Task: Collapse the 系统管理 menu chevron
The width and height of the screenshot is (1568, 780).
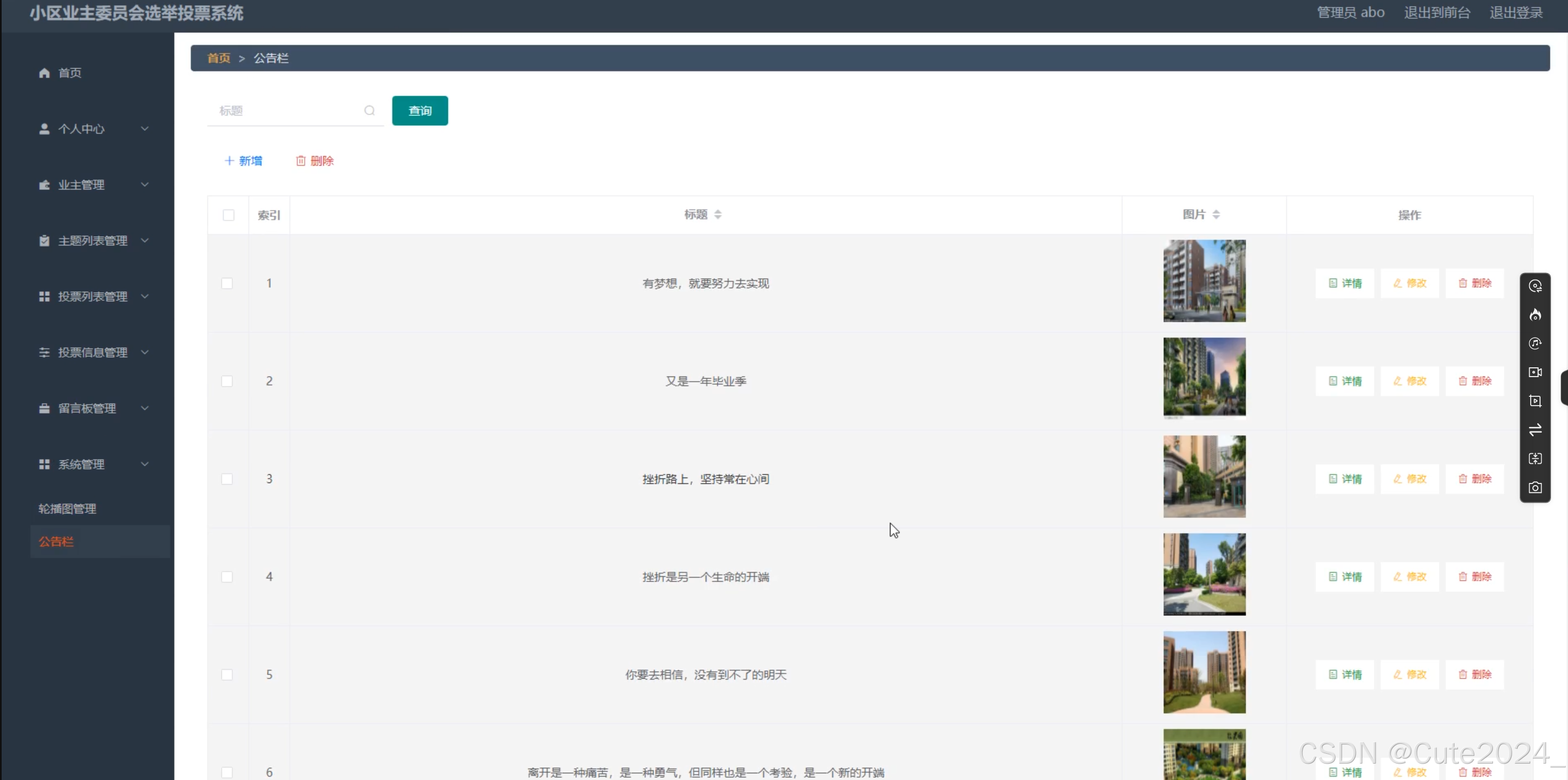Action: click(x=145, y=465)
